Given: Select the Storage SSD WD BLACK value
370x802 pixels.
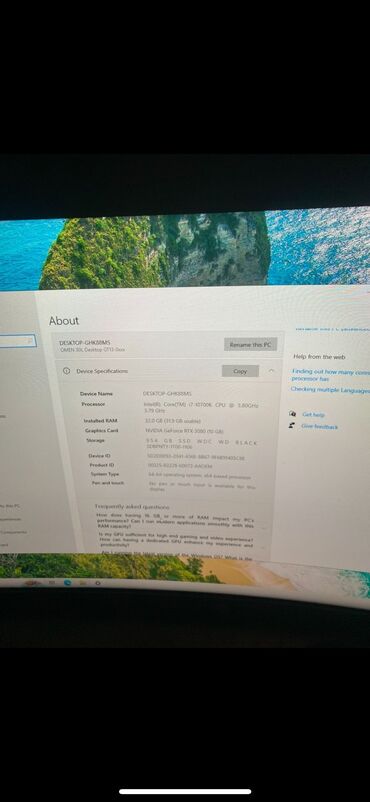Looking at the screenshot, I should 202,444.
